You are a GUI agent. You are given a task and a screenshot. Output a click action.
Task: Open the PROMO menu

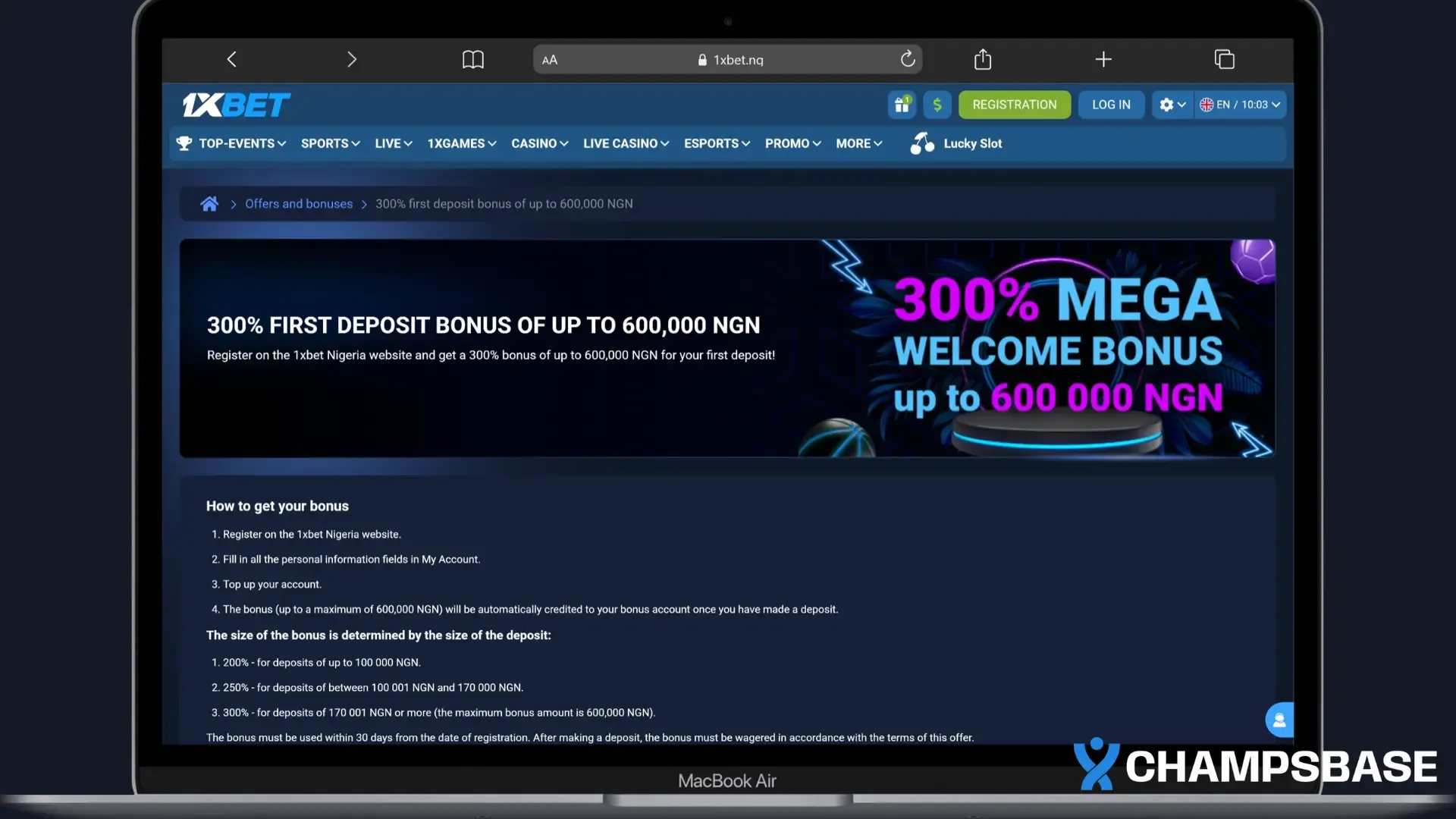793,143
